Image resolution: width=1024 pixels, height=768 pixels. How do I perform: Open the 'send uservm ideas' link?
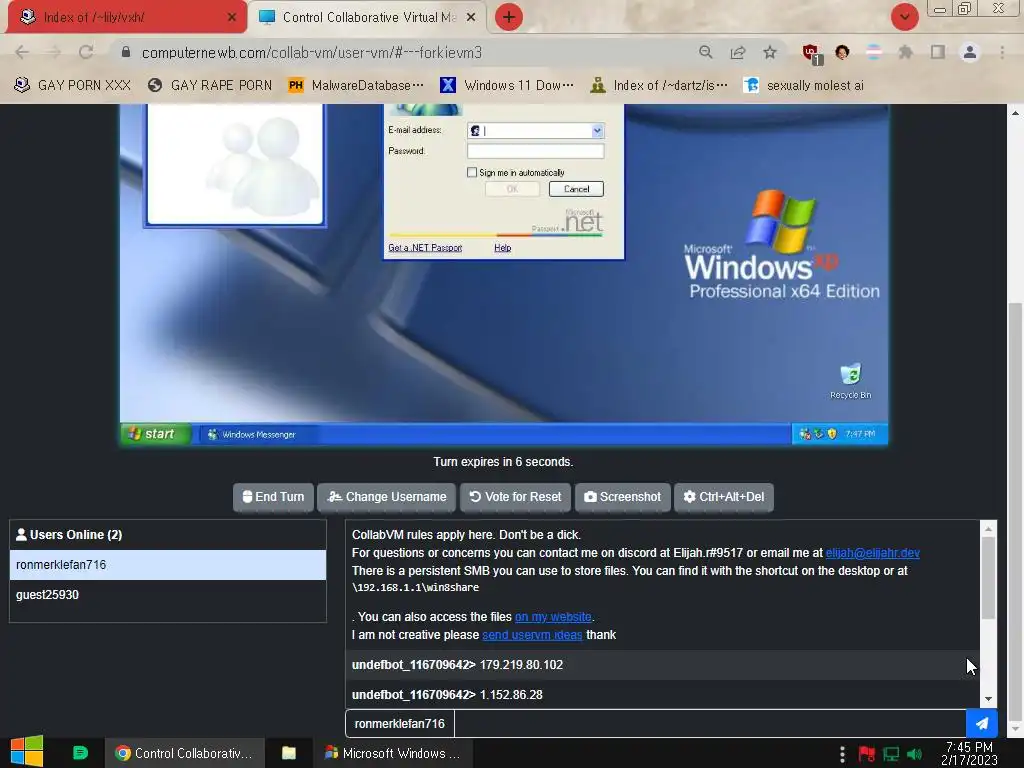coord(532,635)
